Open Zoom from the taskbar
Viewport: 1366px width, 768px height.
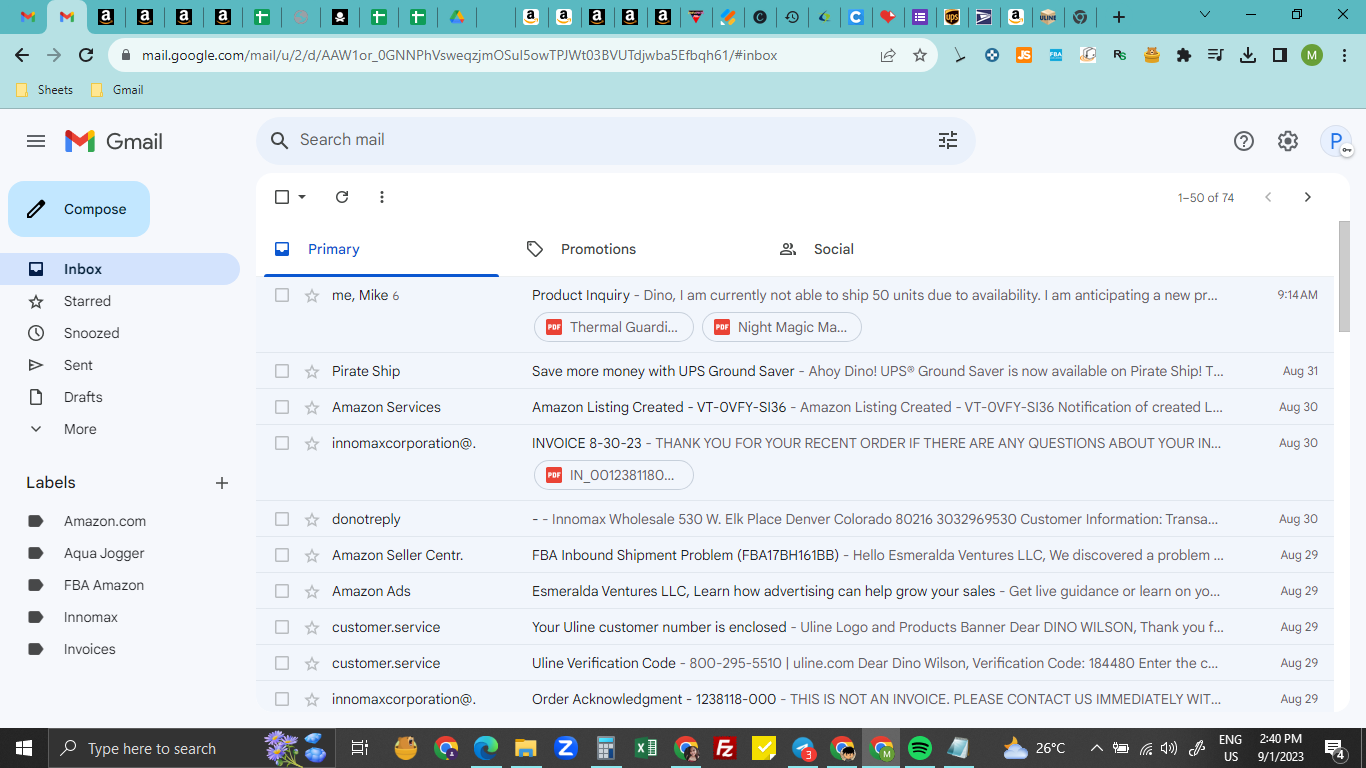pos(565,748)
